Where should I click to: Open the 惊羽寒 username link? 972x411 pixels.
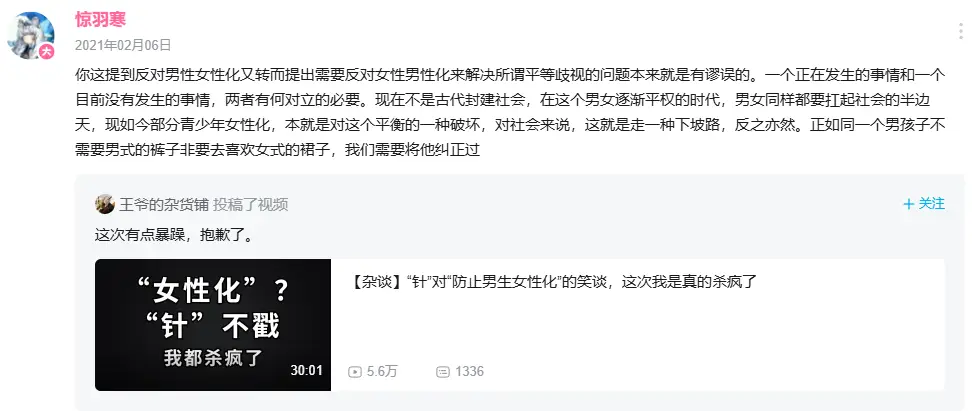click(100, 19)
